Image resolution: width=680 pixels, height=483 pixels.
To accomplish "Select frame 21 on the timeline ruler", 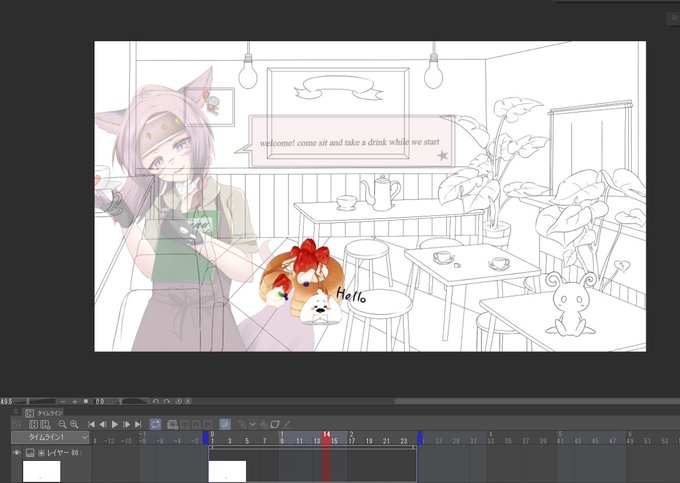I will 386,441.
